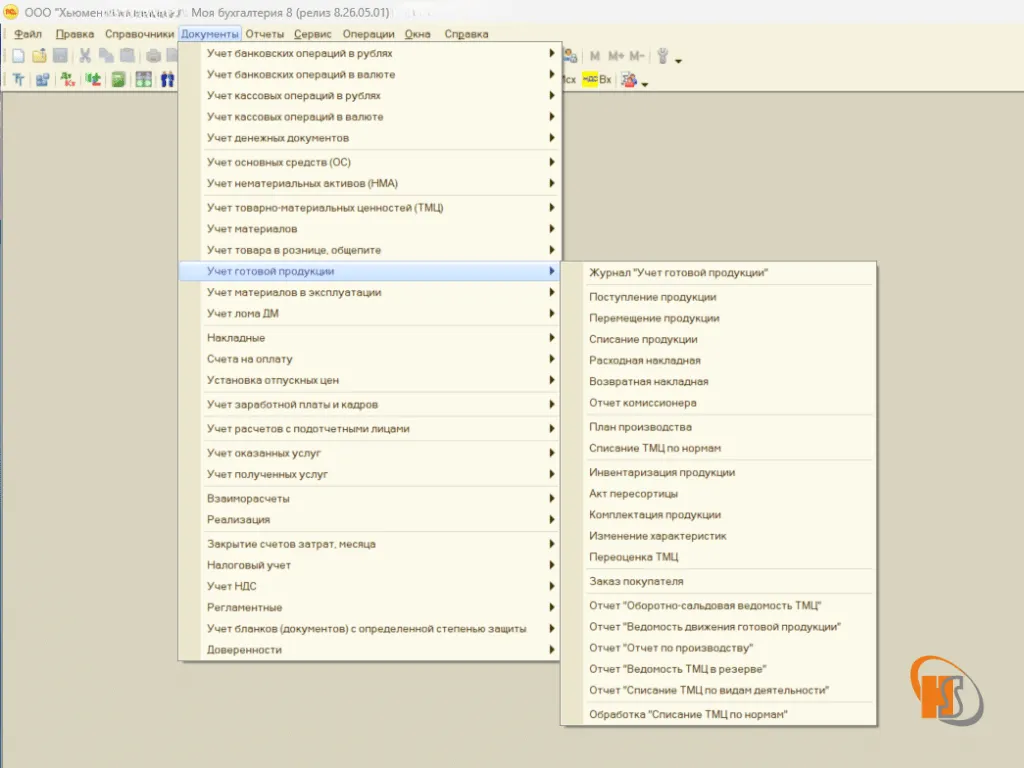Select Списание продукции

(x=718, y=340)
